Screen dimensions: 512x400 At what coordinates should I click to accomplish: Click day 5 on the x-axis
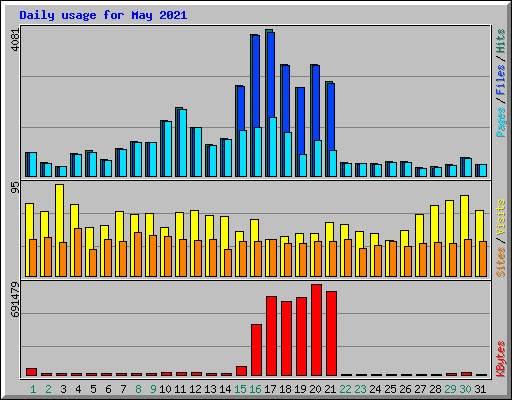(93, 389)
